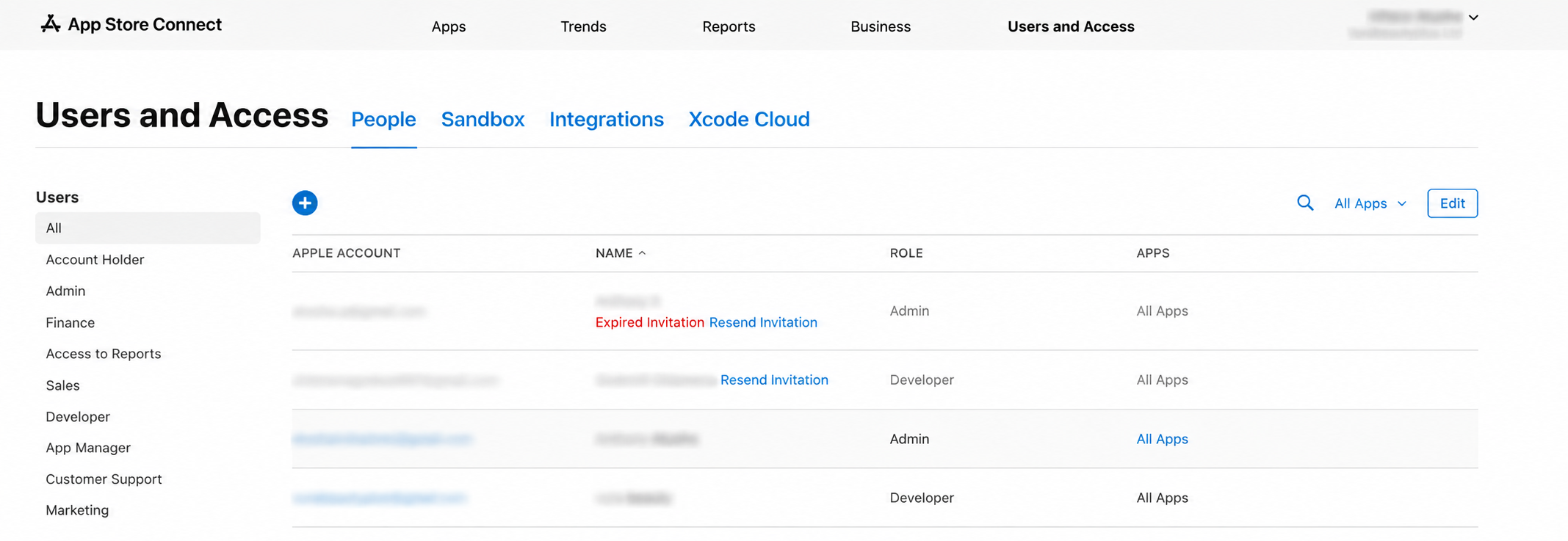Viewport: 1568px width, 541px height.
Task: Add a new user with plus icon
Action: click(x=305, y=203)
